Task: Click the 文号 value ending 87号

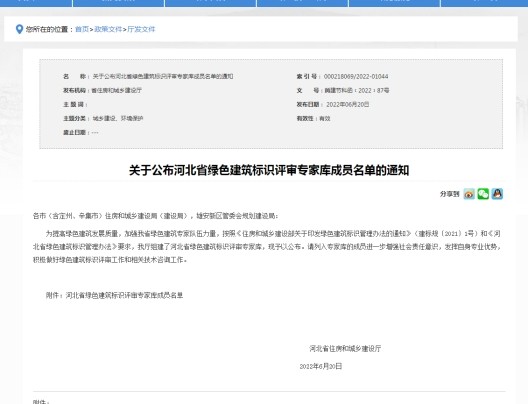Action: (x=357, y=90)
